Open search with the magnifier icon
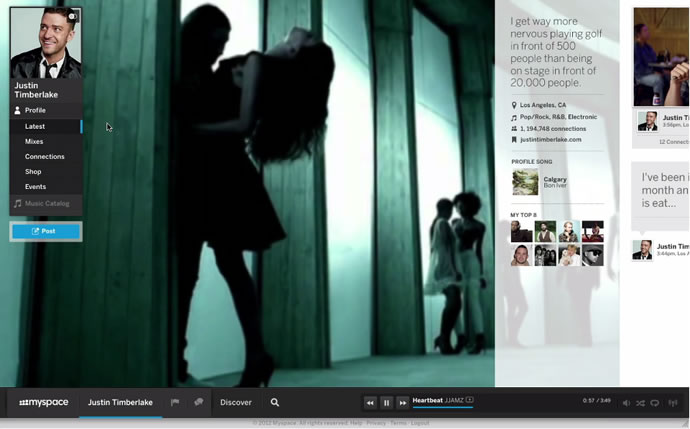Screen dimensions: 690x429 pos(275,402)
